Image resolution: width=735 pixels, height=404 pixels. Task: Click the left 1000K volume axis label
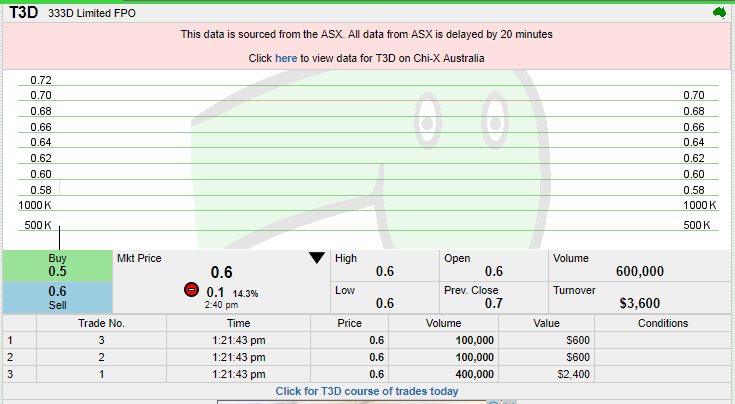[35, 205]
